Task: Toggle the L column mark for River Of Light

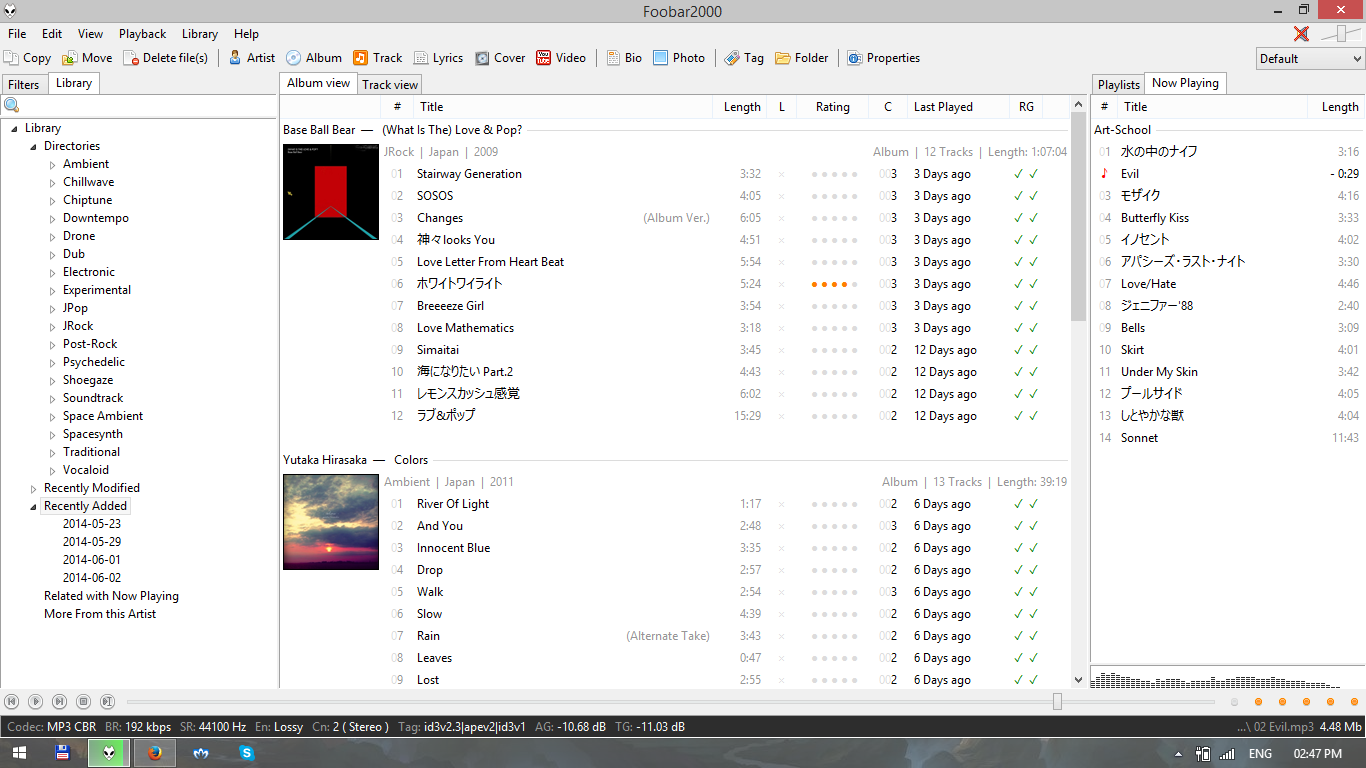Action: [x=781, y=504]
